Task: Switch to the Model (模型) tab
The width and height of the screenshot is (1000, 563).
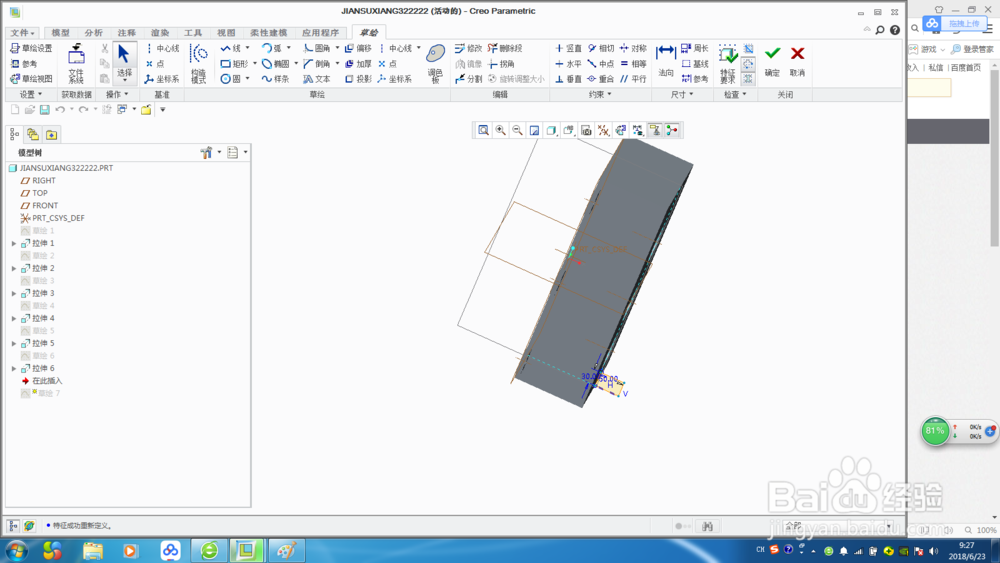Action: [x=61, y=33]
